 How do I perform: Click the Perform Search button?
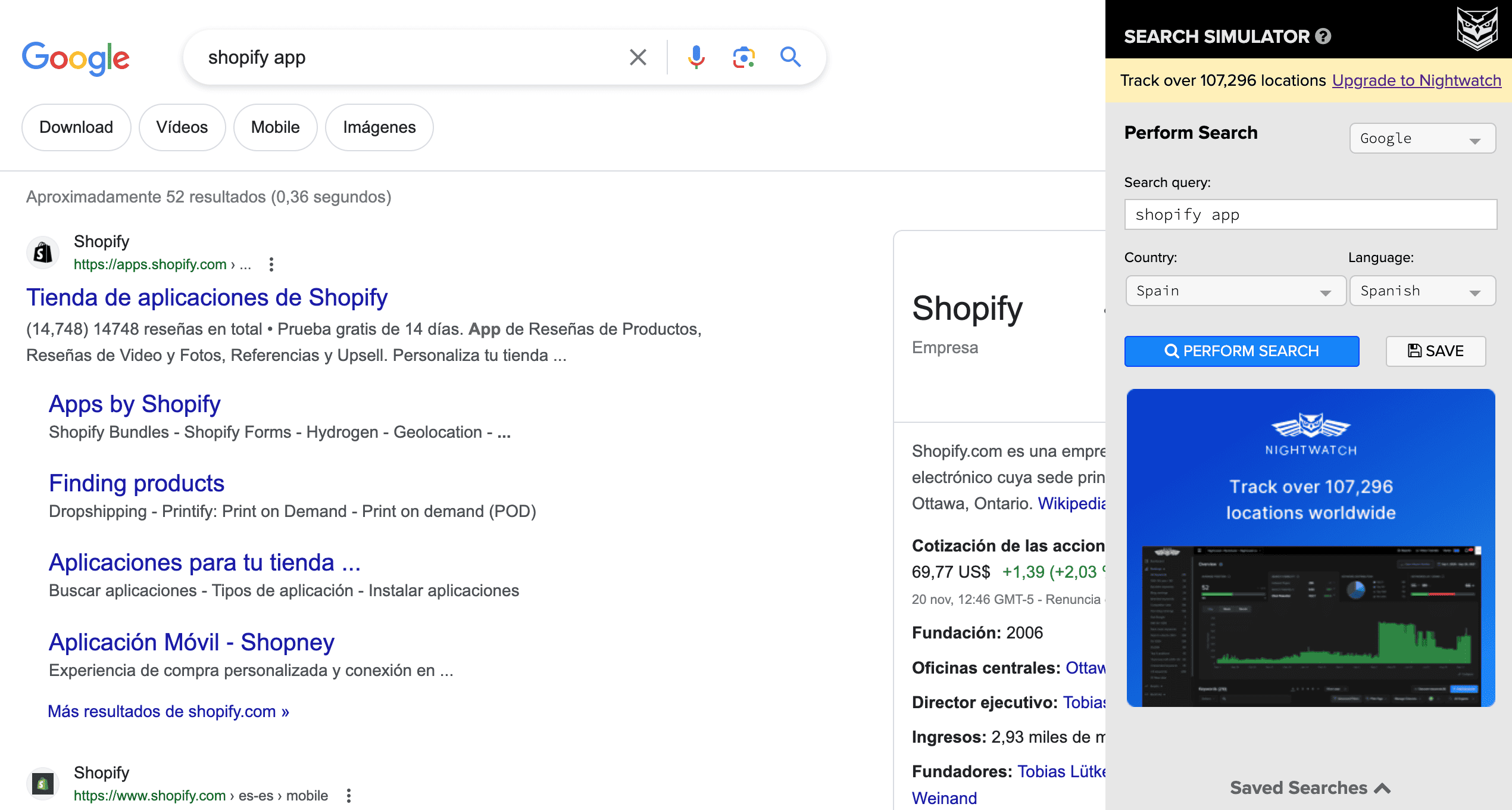[x=1242, y=351]
